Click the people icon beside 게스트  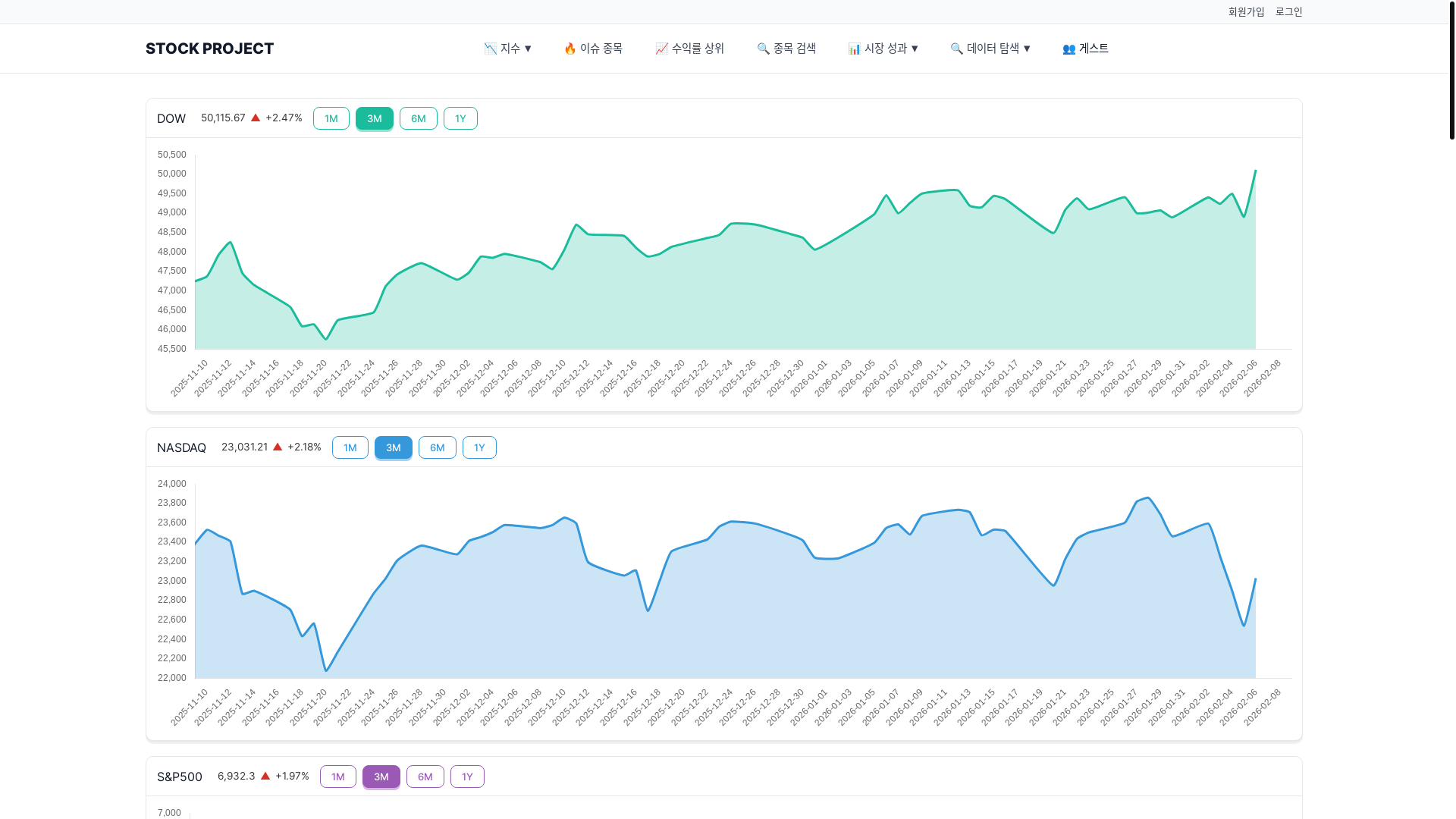pyautogui.click(x=1069, y=49)
